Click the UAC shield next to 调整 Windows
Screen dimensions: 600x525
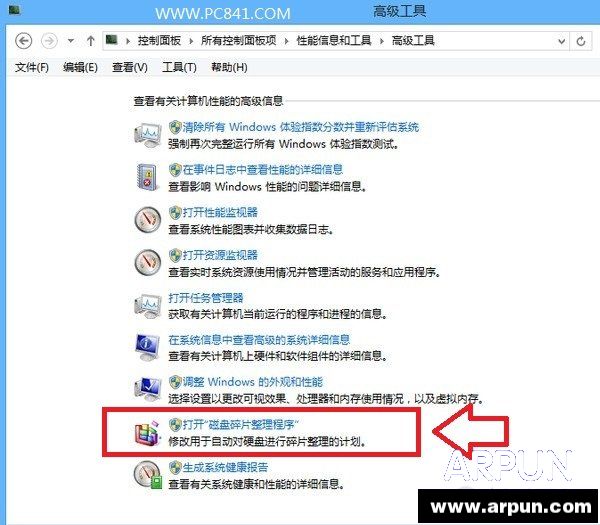point(175,382)
